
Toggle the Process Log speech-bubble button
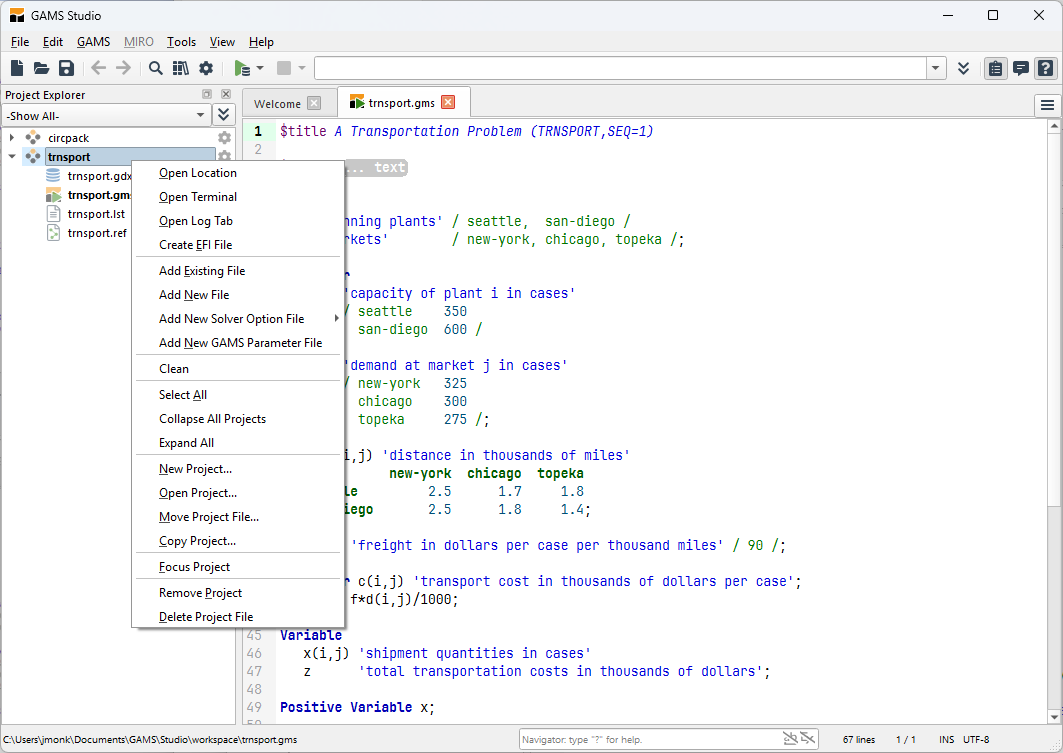pyautogui.click(x=1021, y=68)
